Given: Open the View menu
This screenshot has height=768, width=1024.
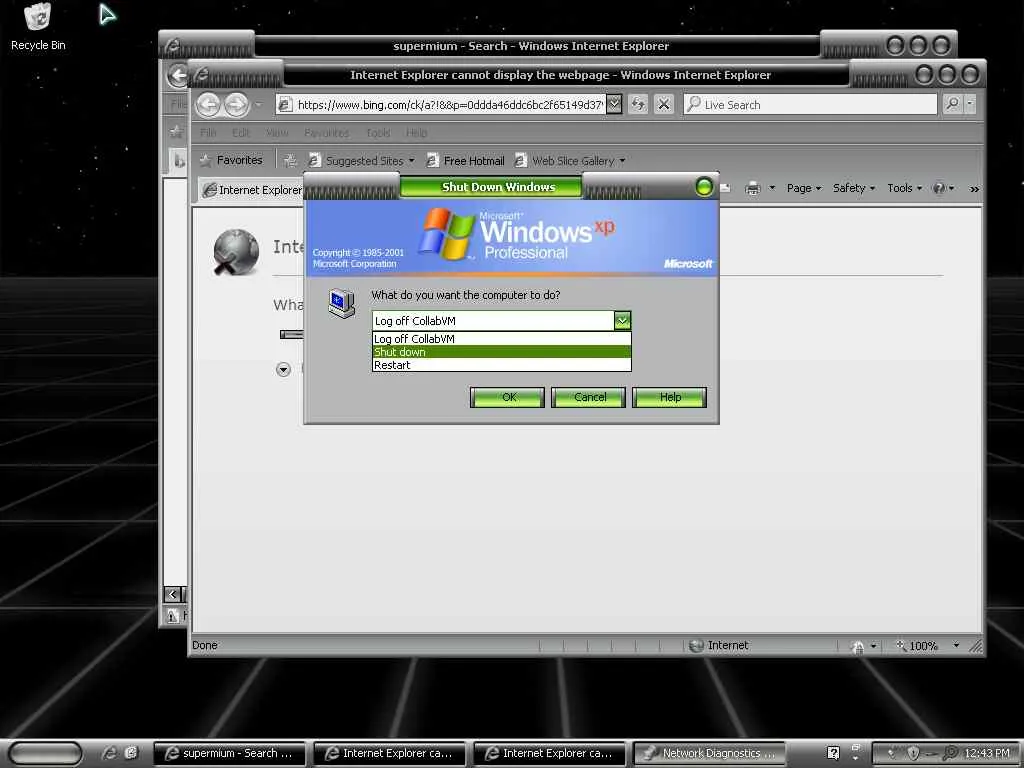Looking at the screenshot, I should pyautogui.click(x=277, y=133).
